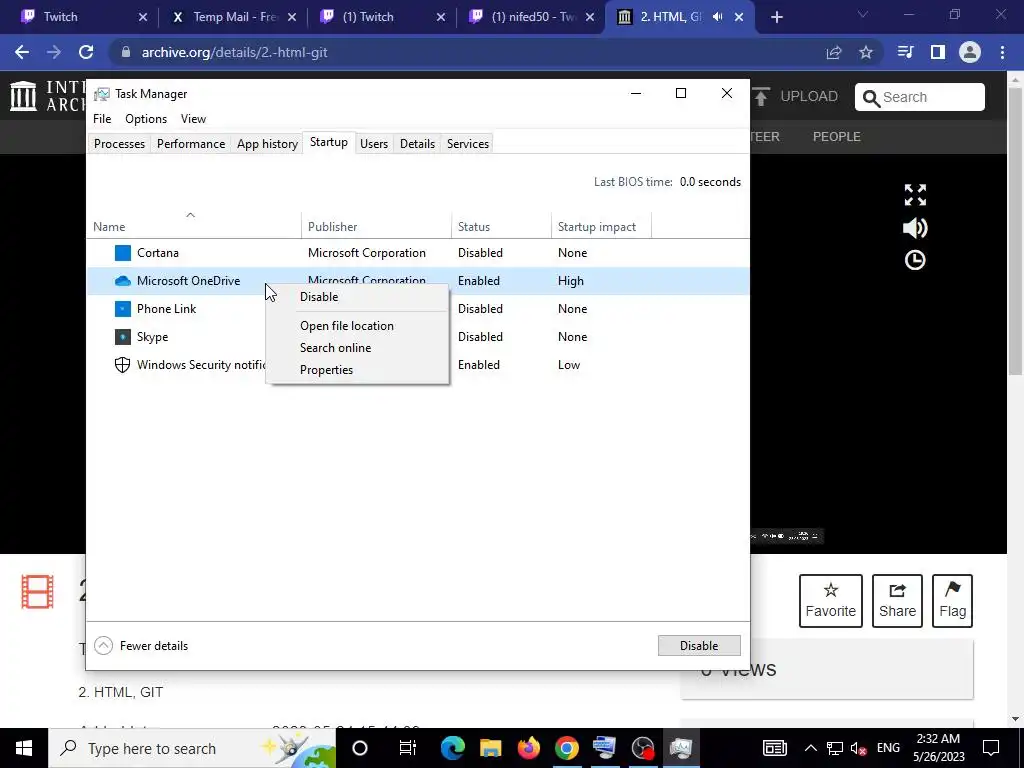Viewport: 1024px width, 768px height.
Task: Sort startup list by Publisher column
Action: point(376,227)
